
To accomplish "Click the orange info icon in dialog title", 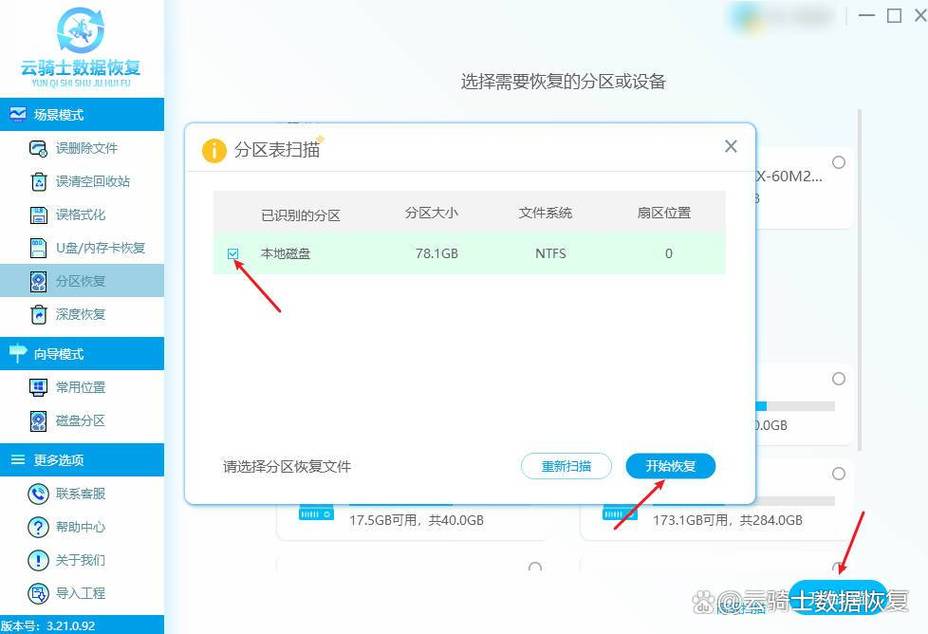I will click(214, 150).
